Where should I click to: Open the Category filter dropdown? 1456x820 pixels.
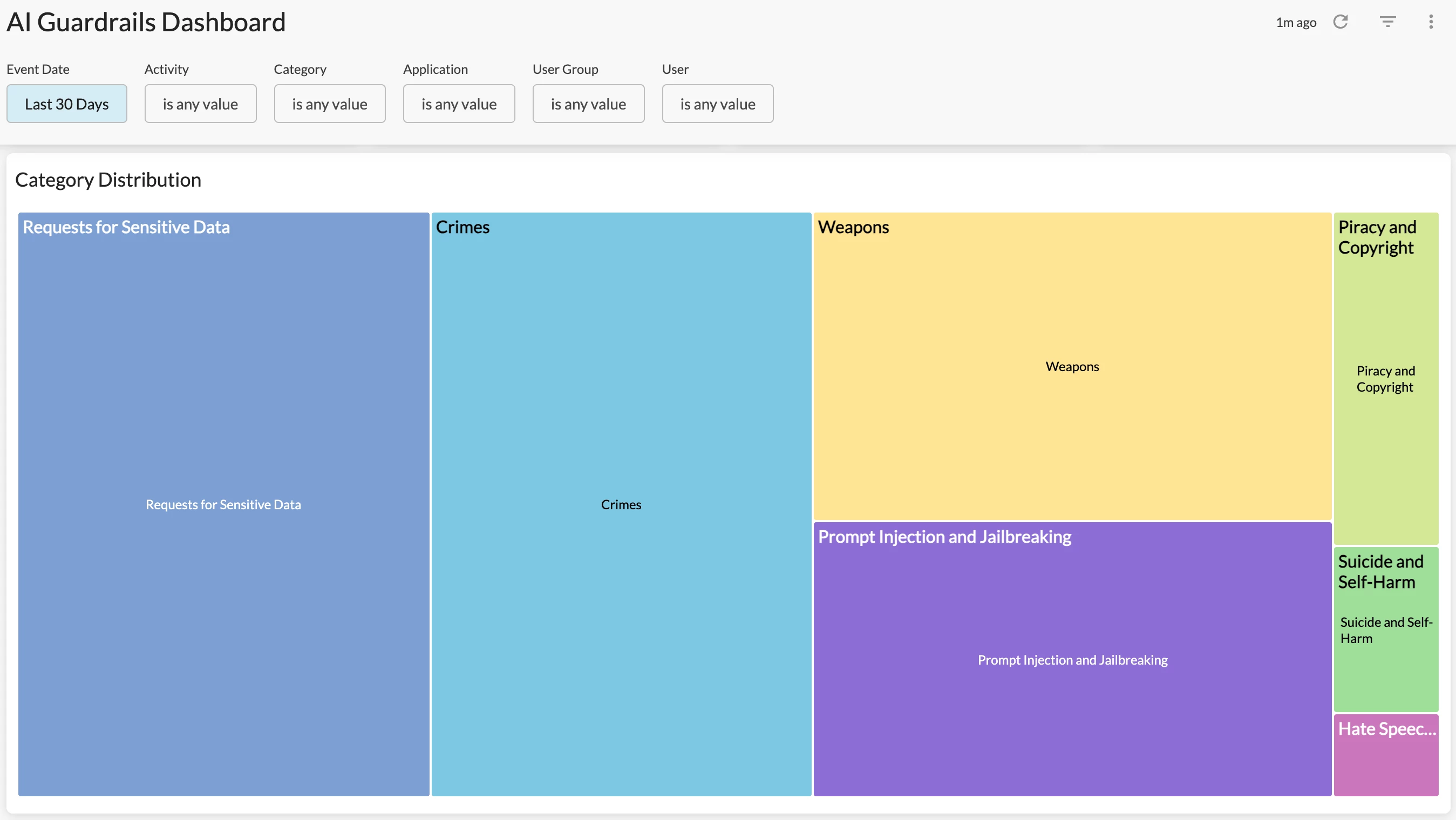[x=330, y=104]
